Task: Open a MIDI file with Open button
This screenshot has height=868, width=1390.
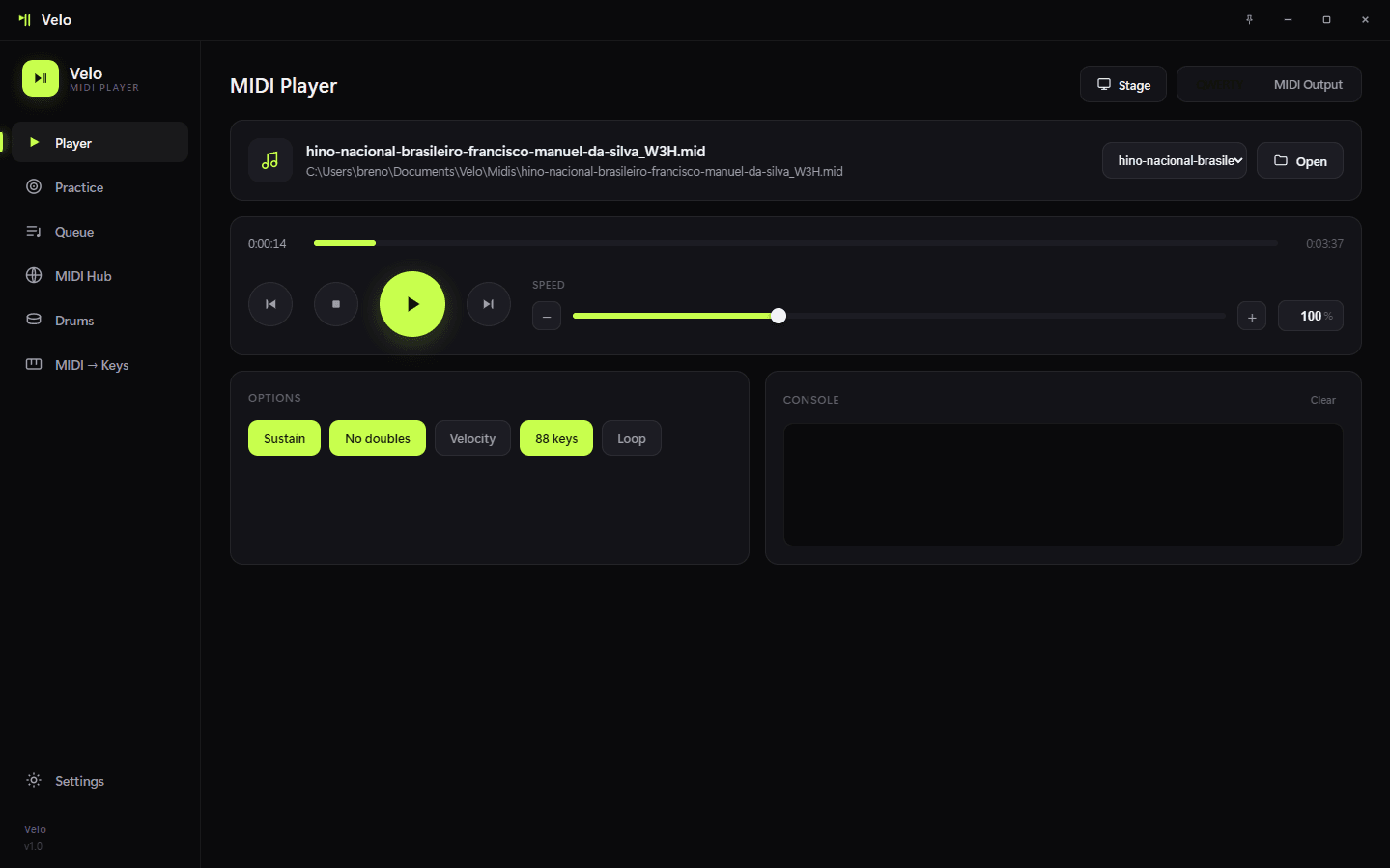Action: click(1300, 160)
